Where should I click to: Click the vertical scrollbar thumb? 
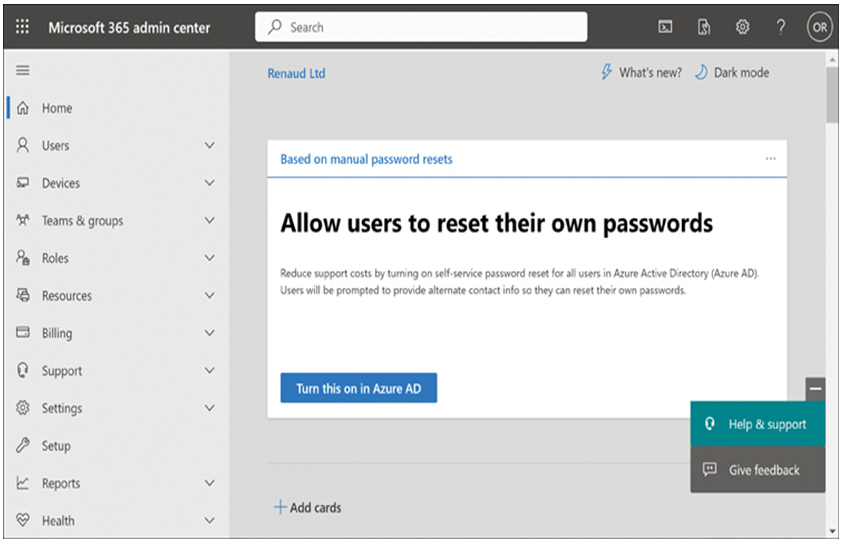[832, 95]
